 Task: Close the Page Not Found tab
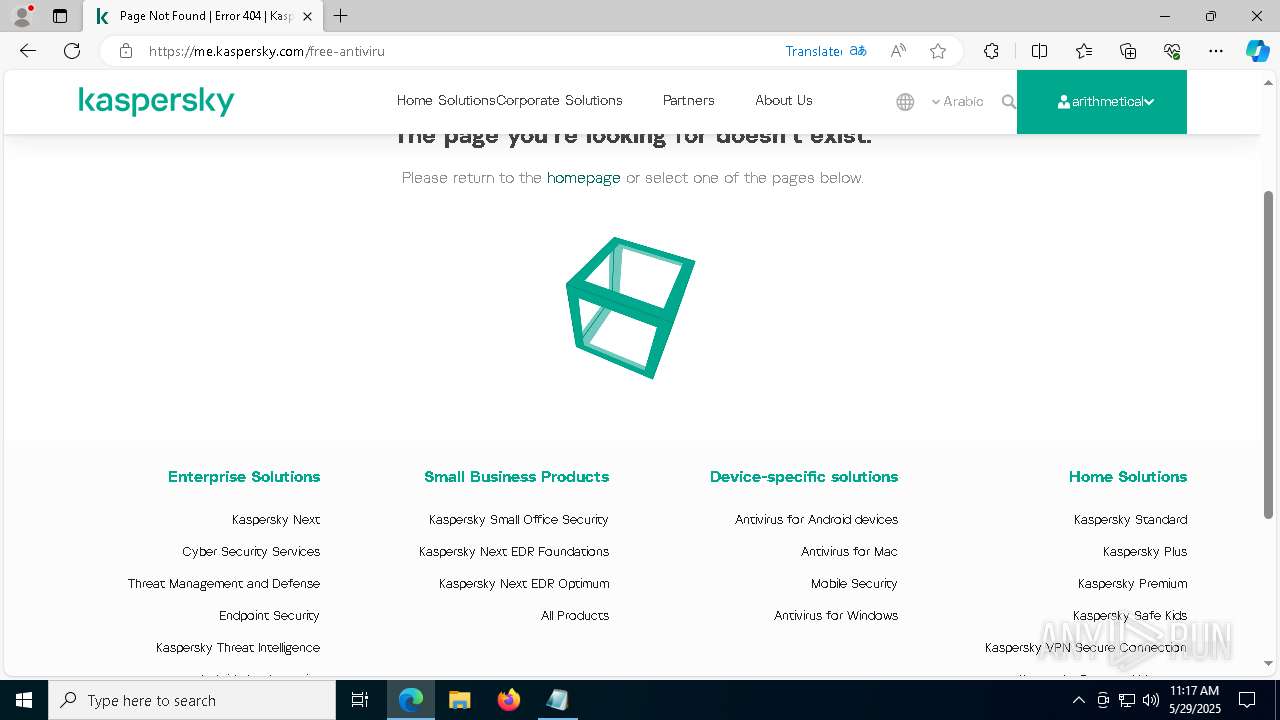point(307,16)
